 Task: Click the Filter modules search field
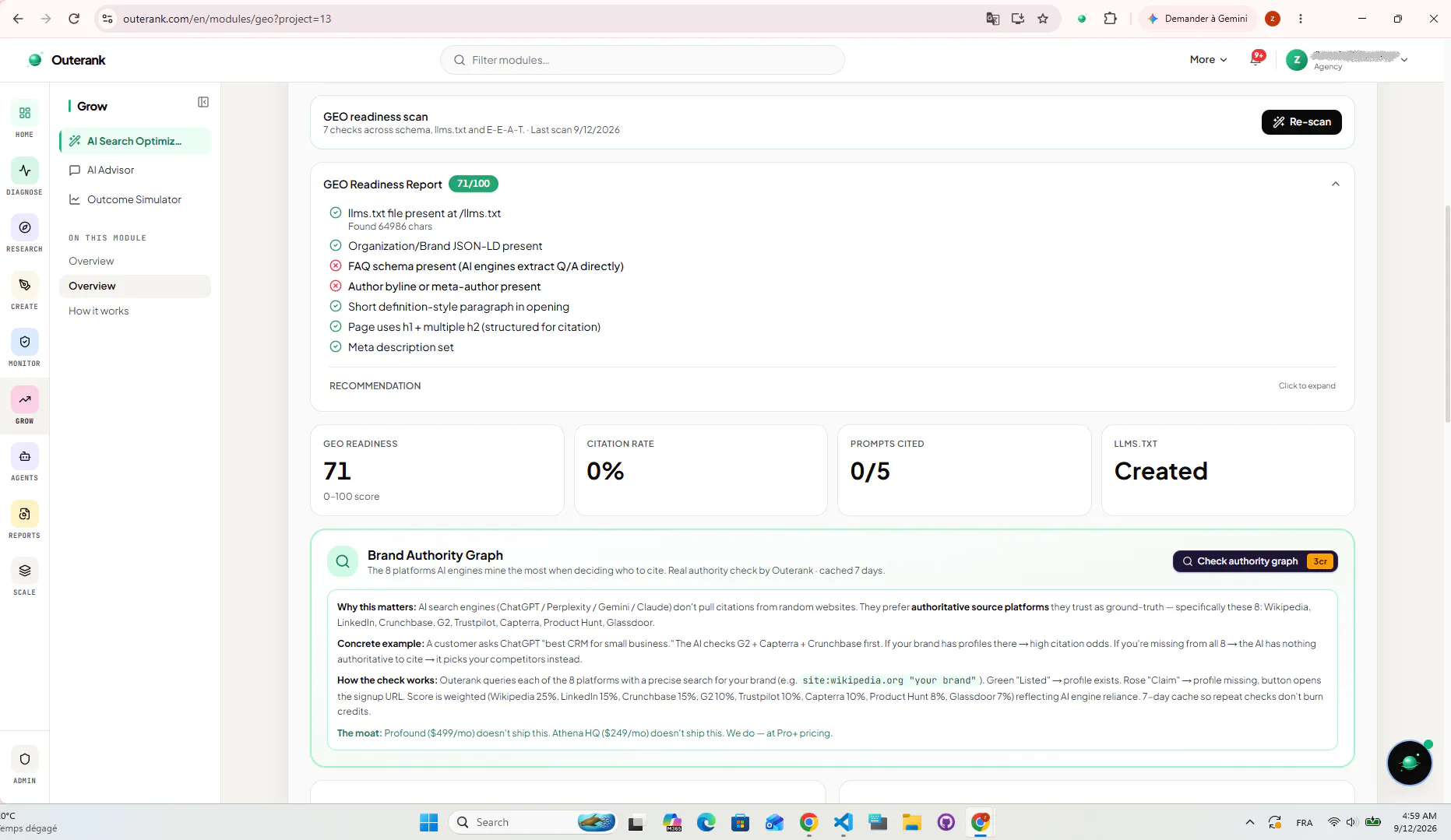[643, 60]
